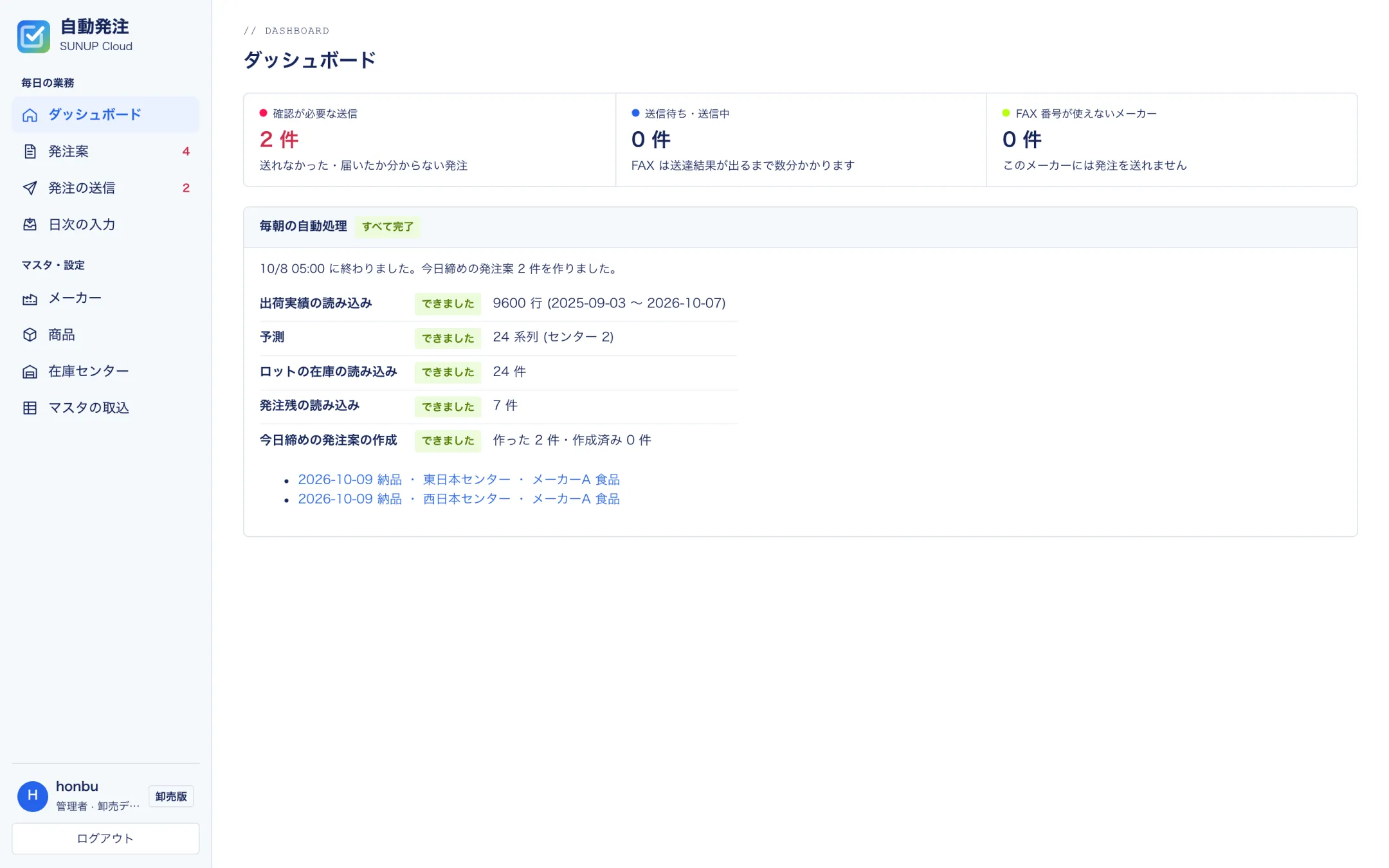
Task: Open 日次の入力 in the sidebar
Action: (105, 225)
